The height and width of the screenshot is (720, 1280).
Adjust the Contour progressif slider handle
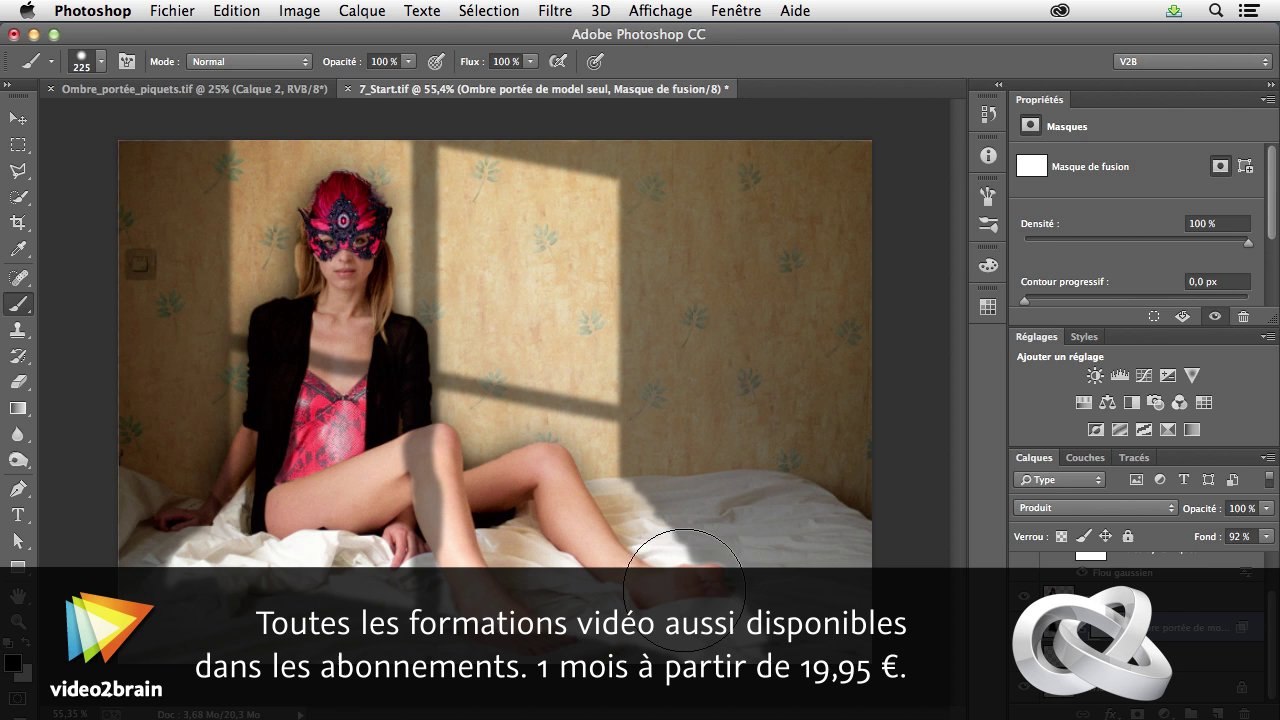point(1024,300)
